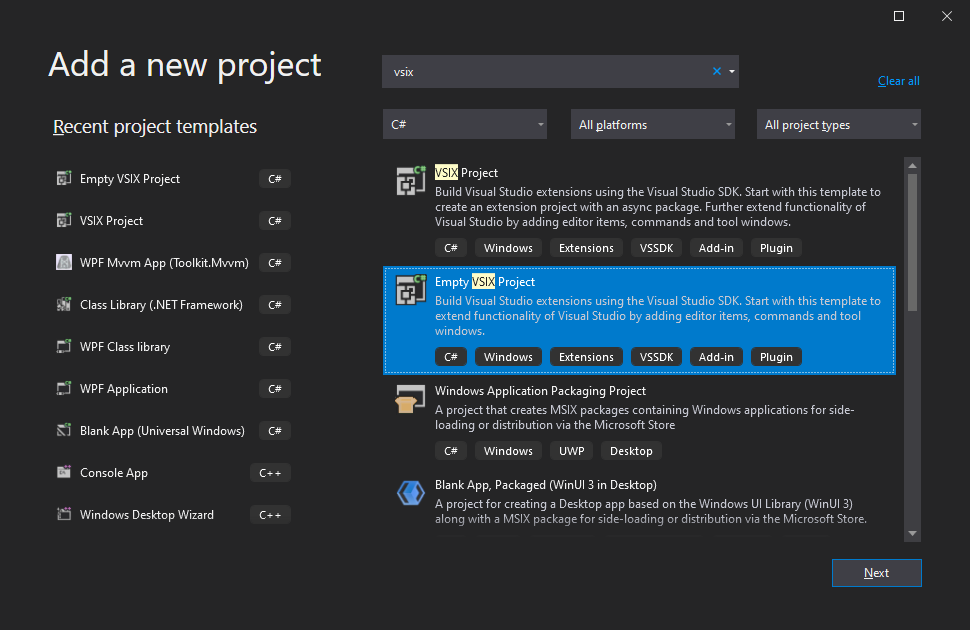
Task: Click the Clear all link
Action: 898,80
